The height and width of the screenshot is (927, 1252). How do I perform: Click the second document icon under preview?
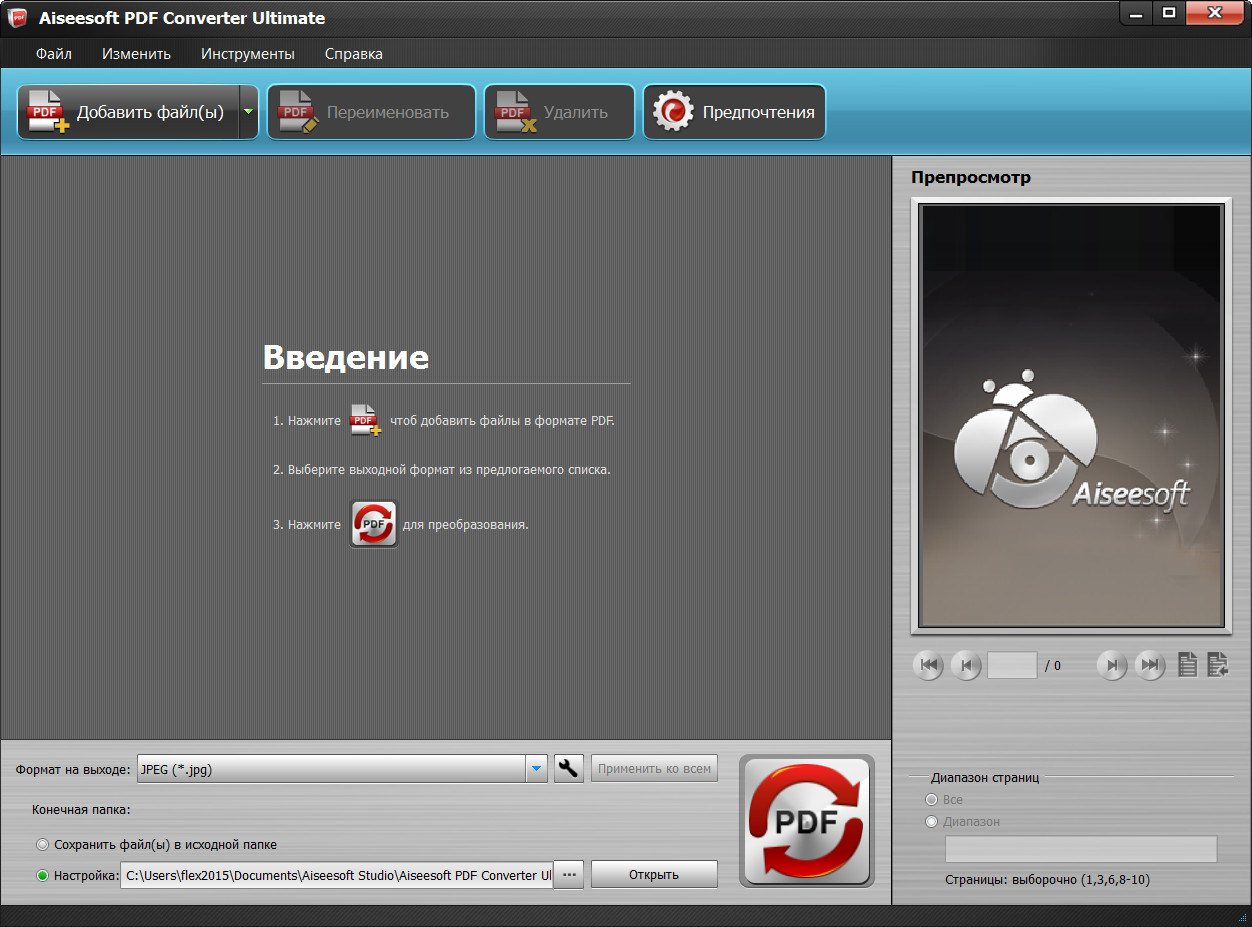click(x=1217, y=665)
